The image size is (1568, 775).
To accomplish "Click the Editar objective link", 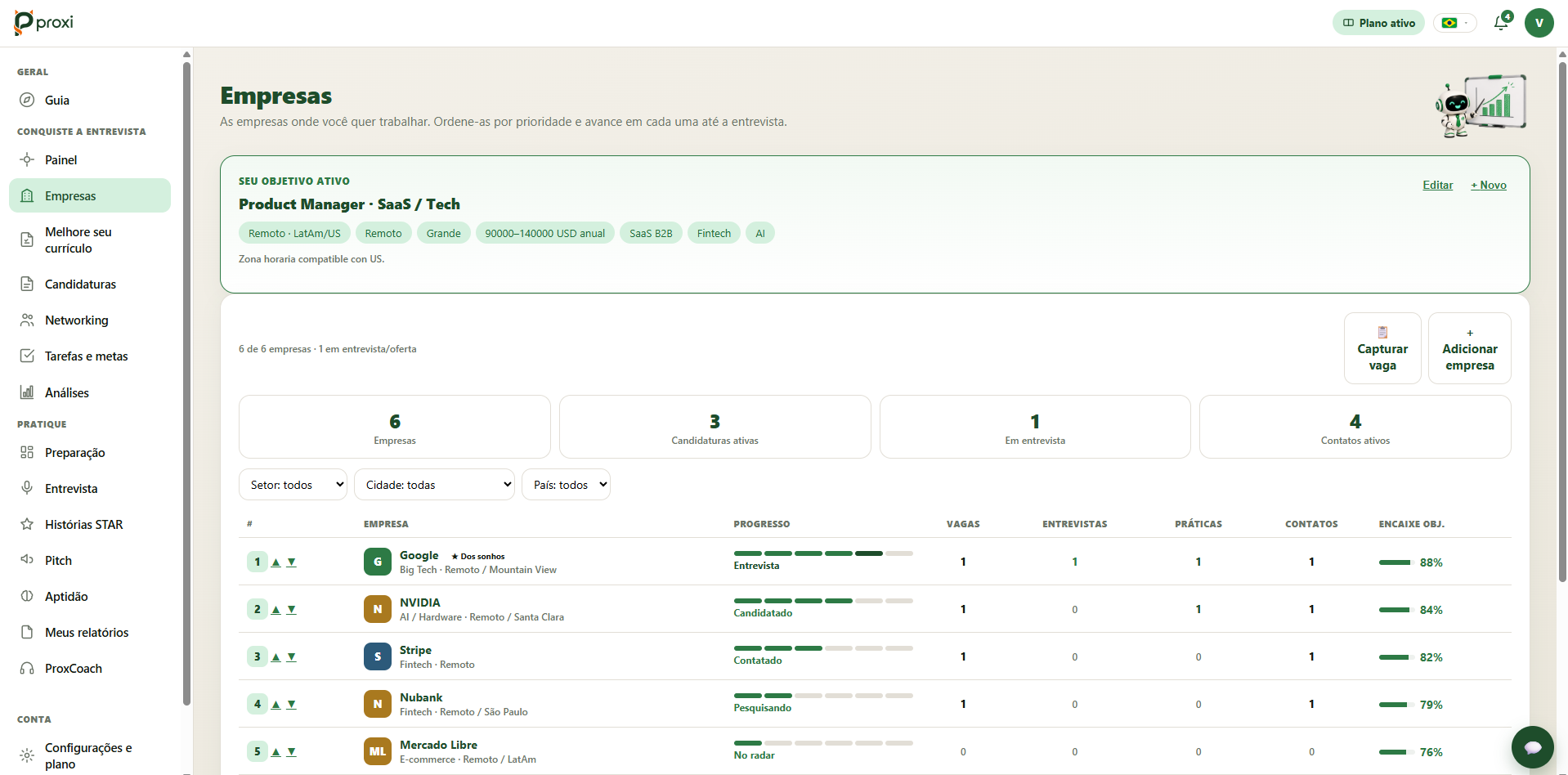I will (1437, 185).
